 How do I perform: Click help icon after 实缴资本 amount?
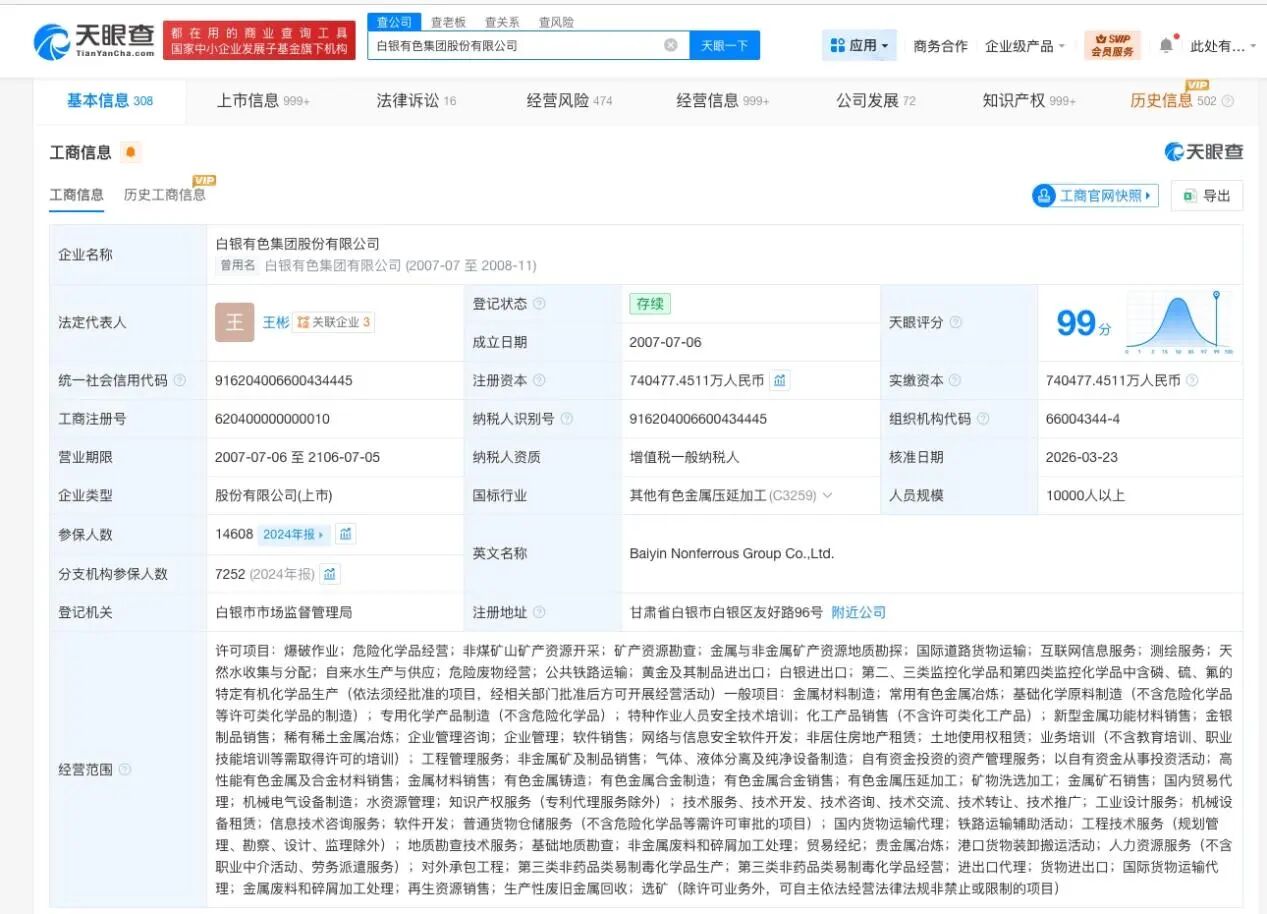coord(1192,380)
